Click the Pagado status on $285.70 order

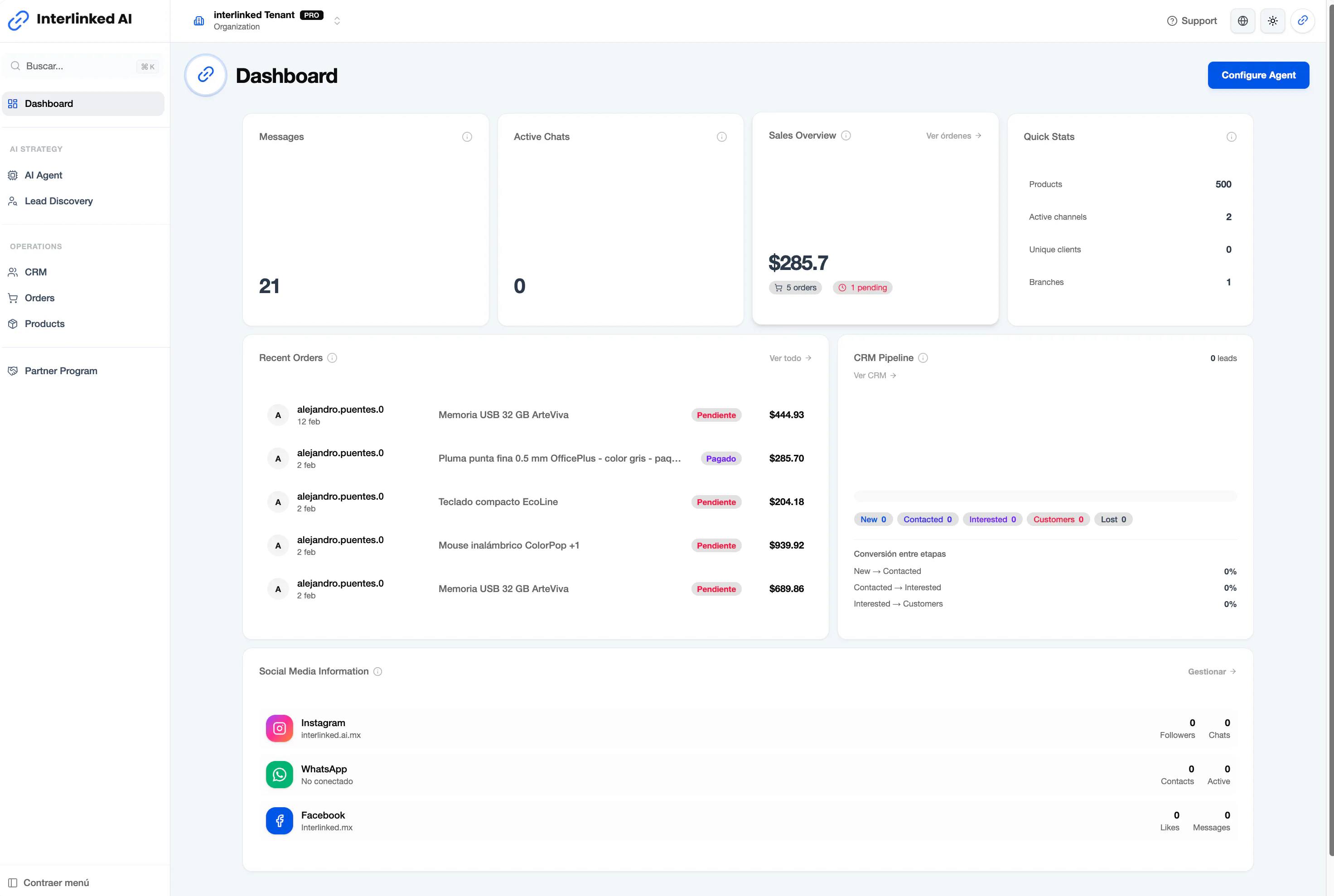pyautogui.click(x=721, y=458)
